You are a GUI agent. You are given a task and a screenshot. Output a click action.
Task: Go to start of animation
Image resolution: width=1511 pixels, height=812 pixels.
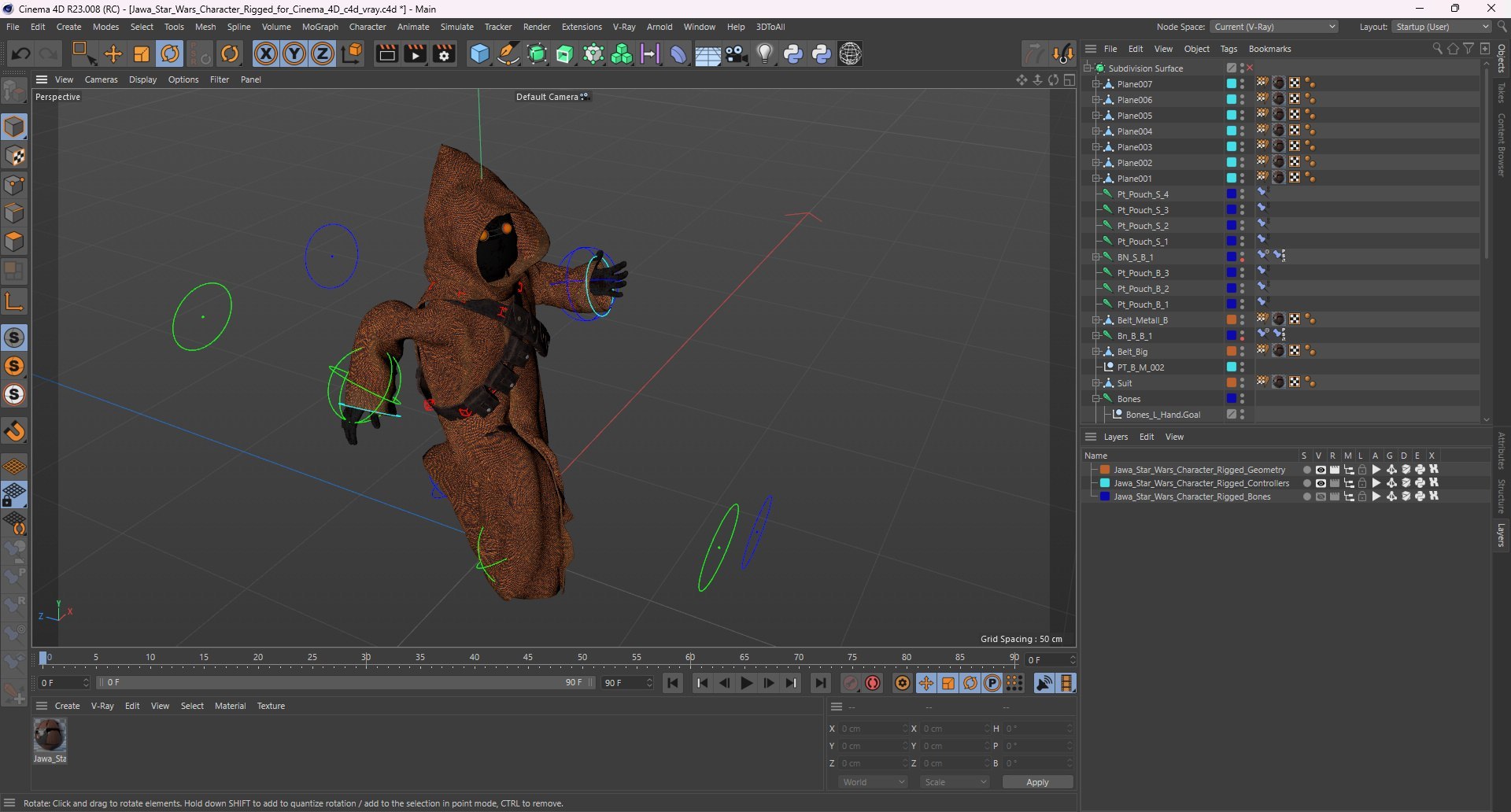click(673, 683)
